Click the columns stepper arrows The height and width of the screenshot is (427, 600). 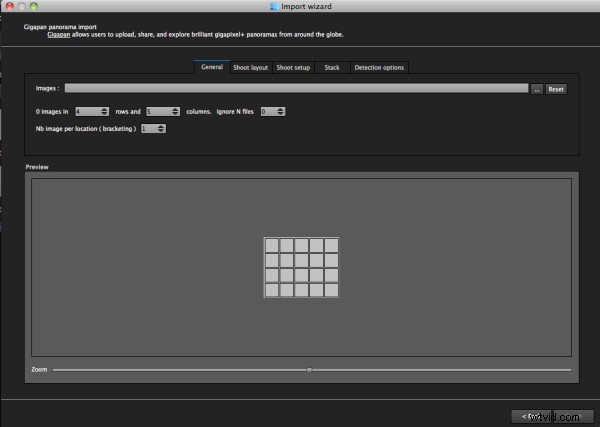coord(176,111)
